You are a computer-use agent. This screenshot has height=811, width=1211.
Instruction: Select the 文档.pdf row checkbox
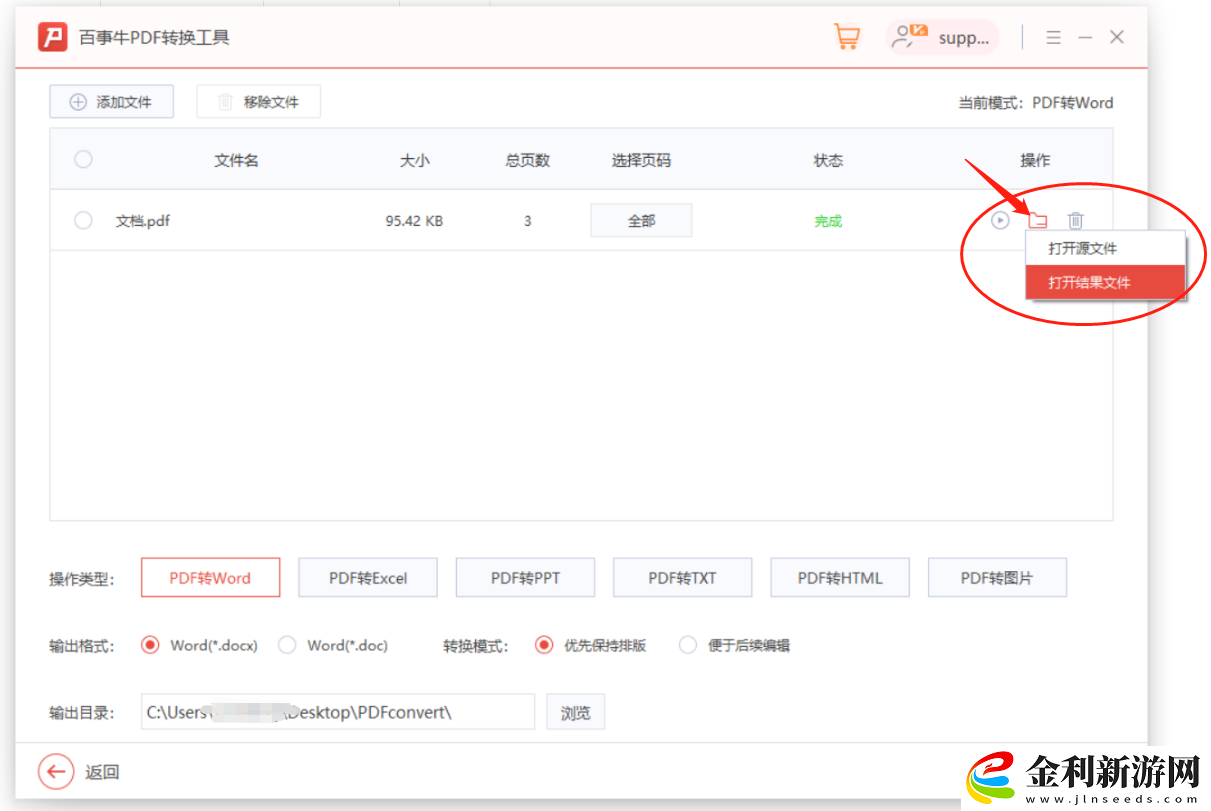(x=83, y=220)
